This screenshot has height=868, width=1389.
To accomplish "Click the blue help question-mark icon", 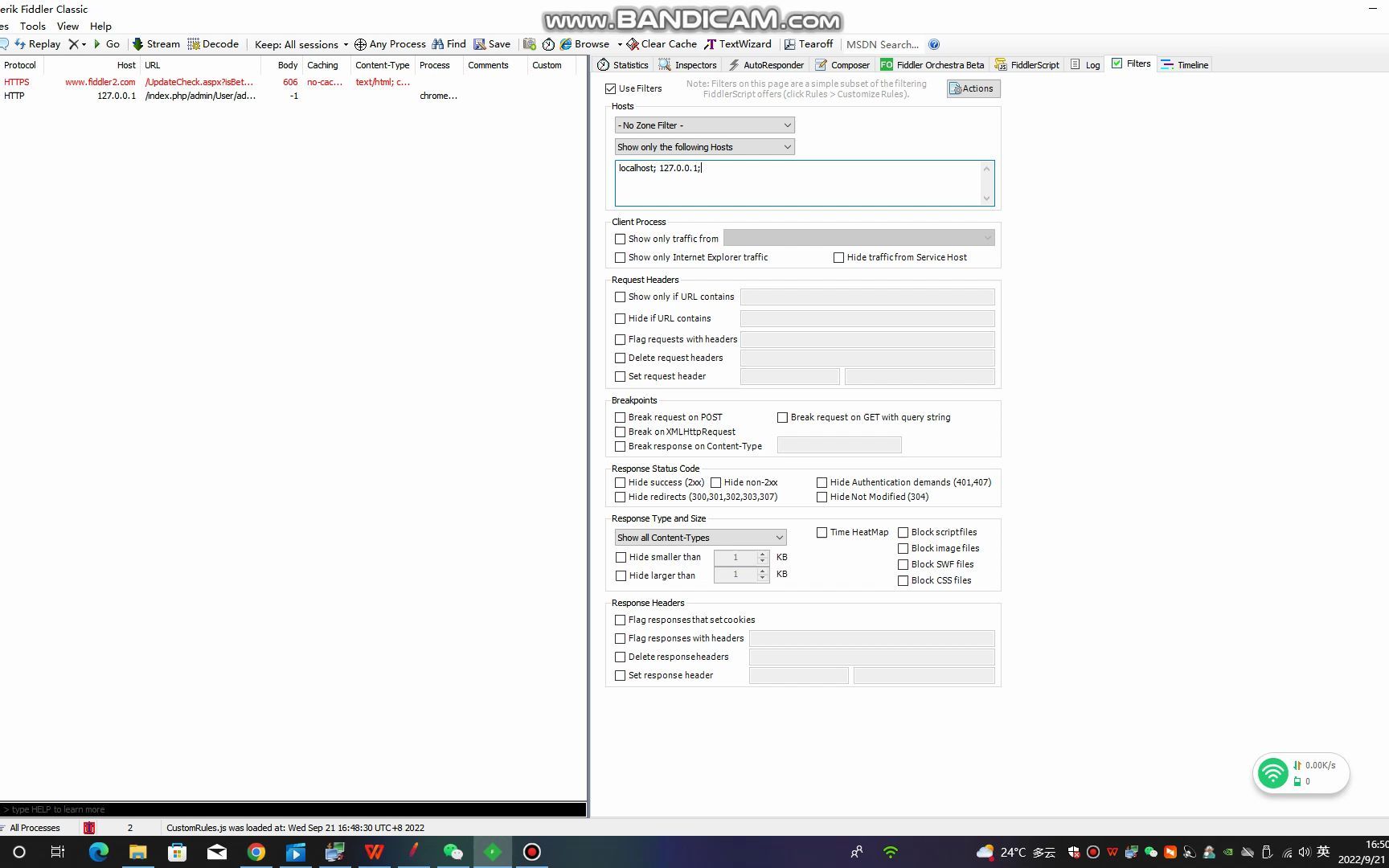I will coord(933,44).
